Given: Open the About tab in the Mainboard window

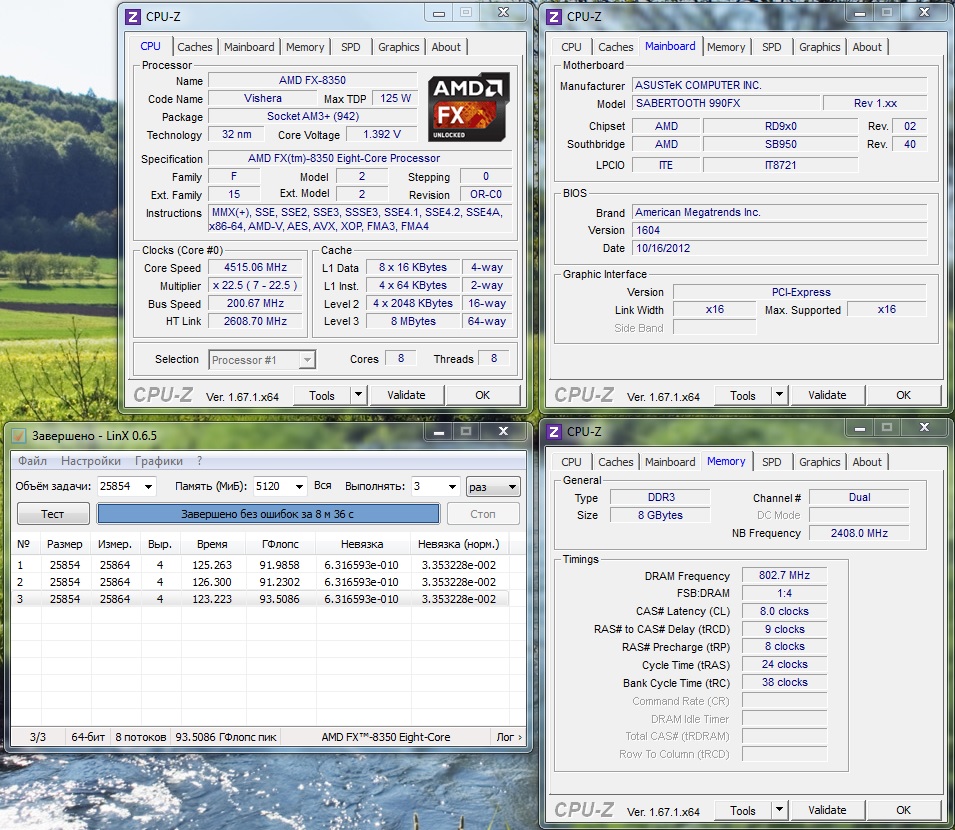Looking at the screenshot, I should (x=867, y=47).
